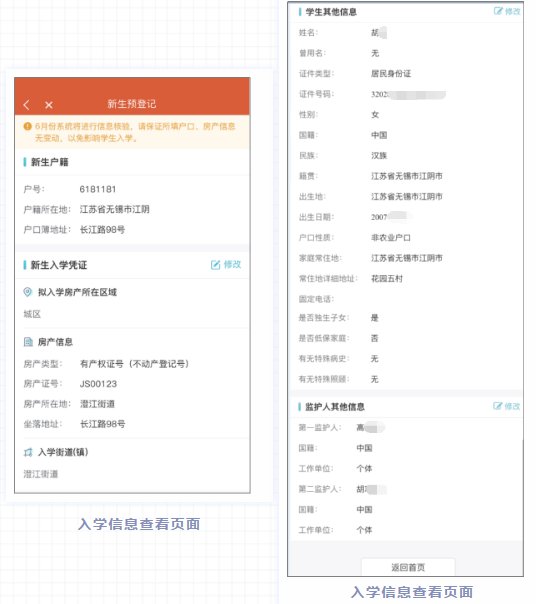Click the 监护人其他信息 section heading

[335, 407]
